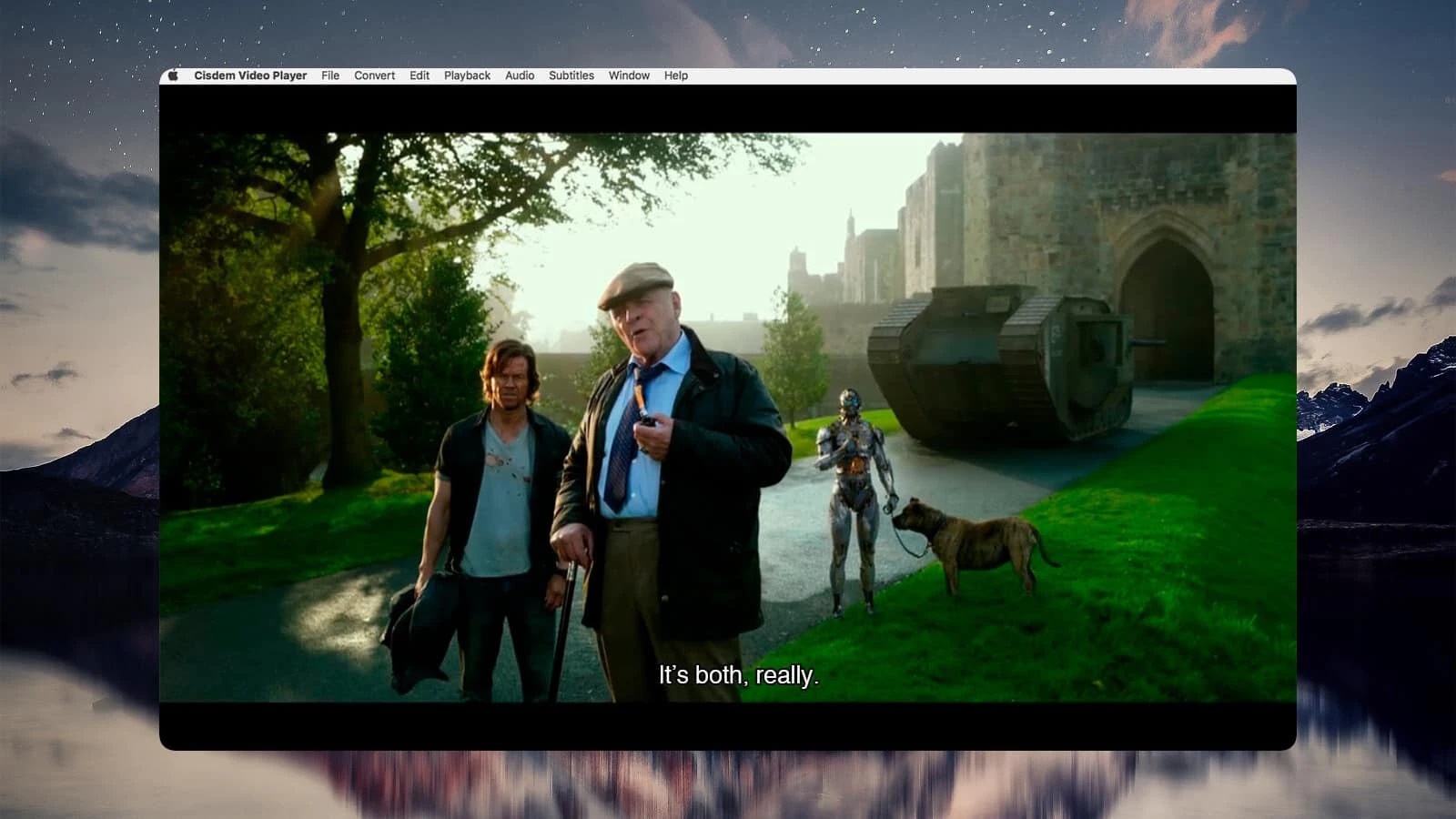
Task: Open the Convert menu
Action: coord(374,76)
